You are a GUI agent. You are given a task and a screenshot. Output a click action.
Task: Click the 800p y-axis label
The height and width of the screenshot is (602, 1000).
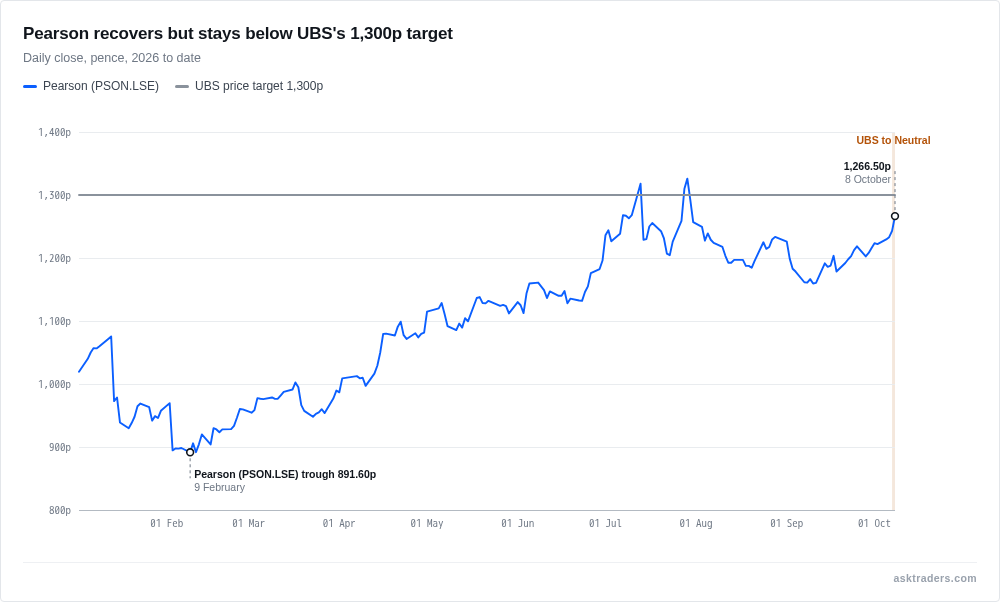60,510
